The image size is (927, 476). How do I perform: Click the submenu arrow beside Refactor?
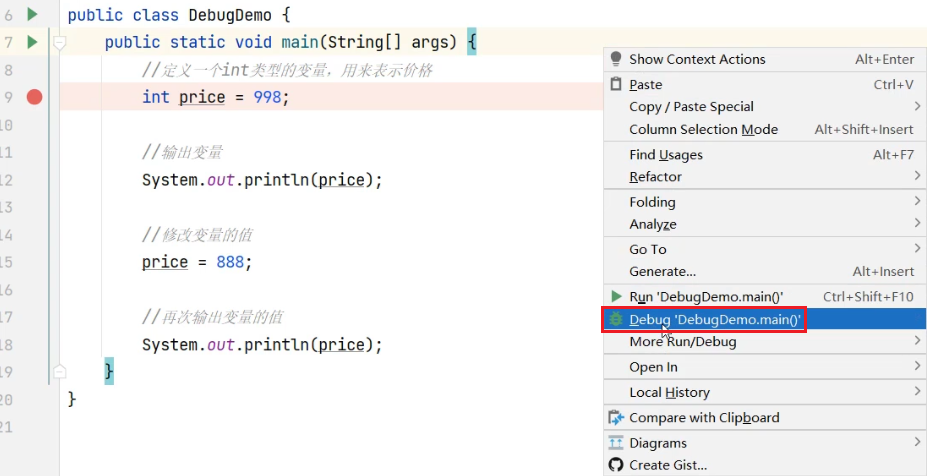point(917,176)
